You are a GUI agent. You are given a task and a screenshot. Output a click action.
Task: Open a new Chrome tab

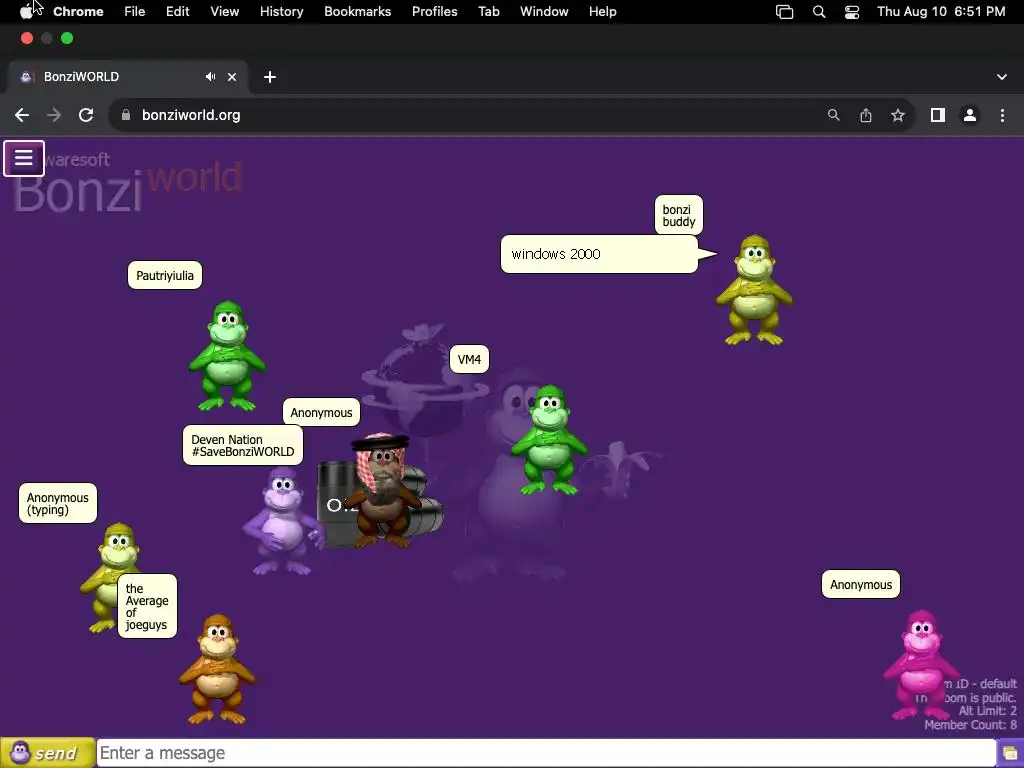coord(270,77)
